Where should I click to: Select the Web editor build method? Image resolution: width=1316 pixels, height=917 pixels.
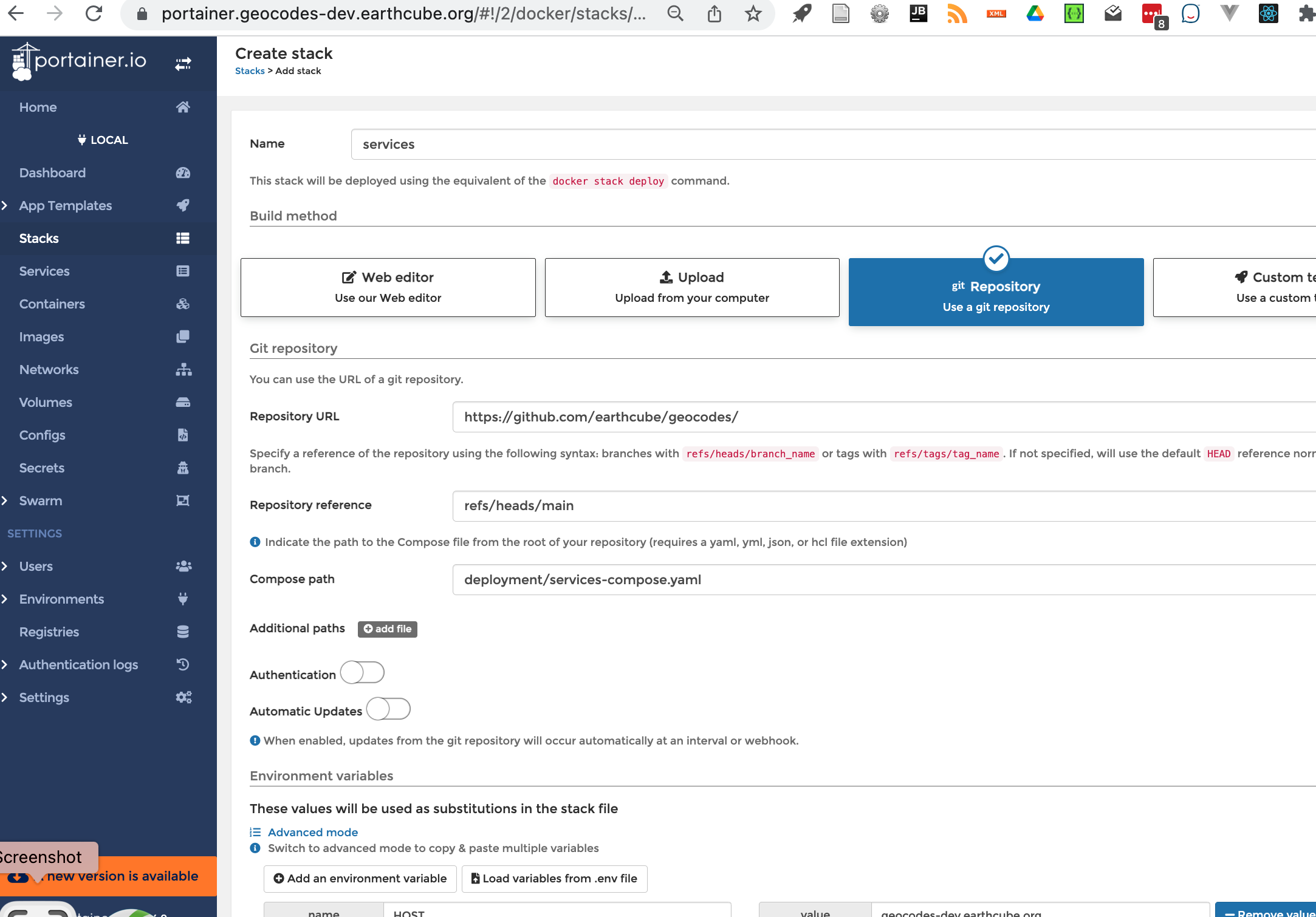388,287
